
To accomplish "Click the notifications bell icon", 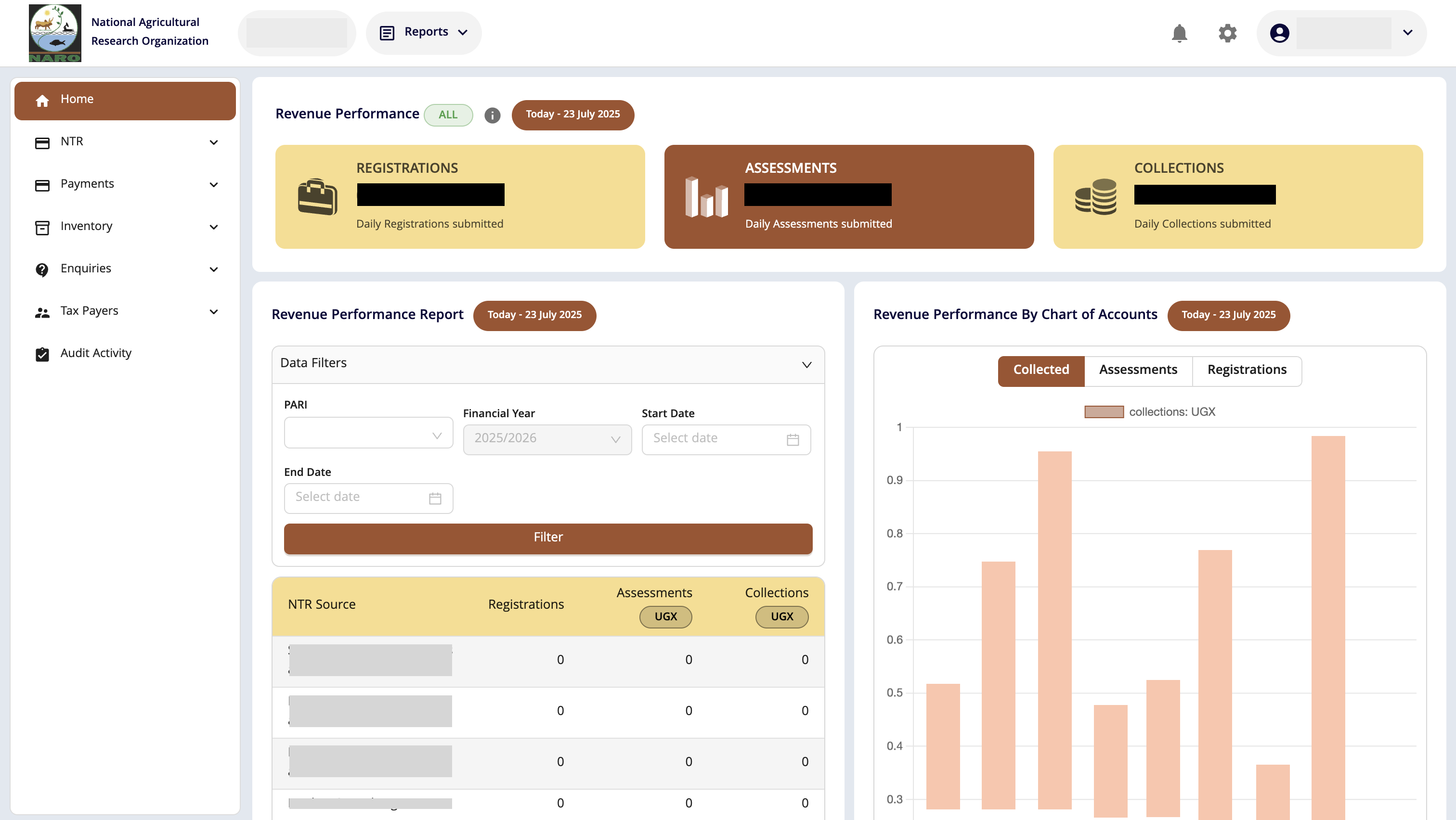I will [x=1179, y=33].
